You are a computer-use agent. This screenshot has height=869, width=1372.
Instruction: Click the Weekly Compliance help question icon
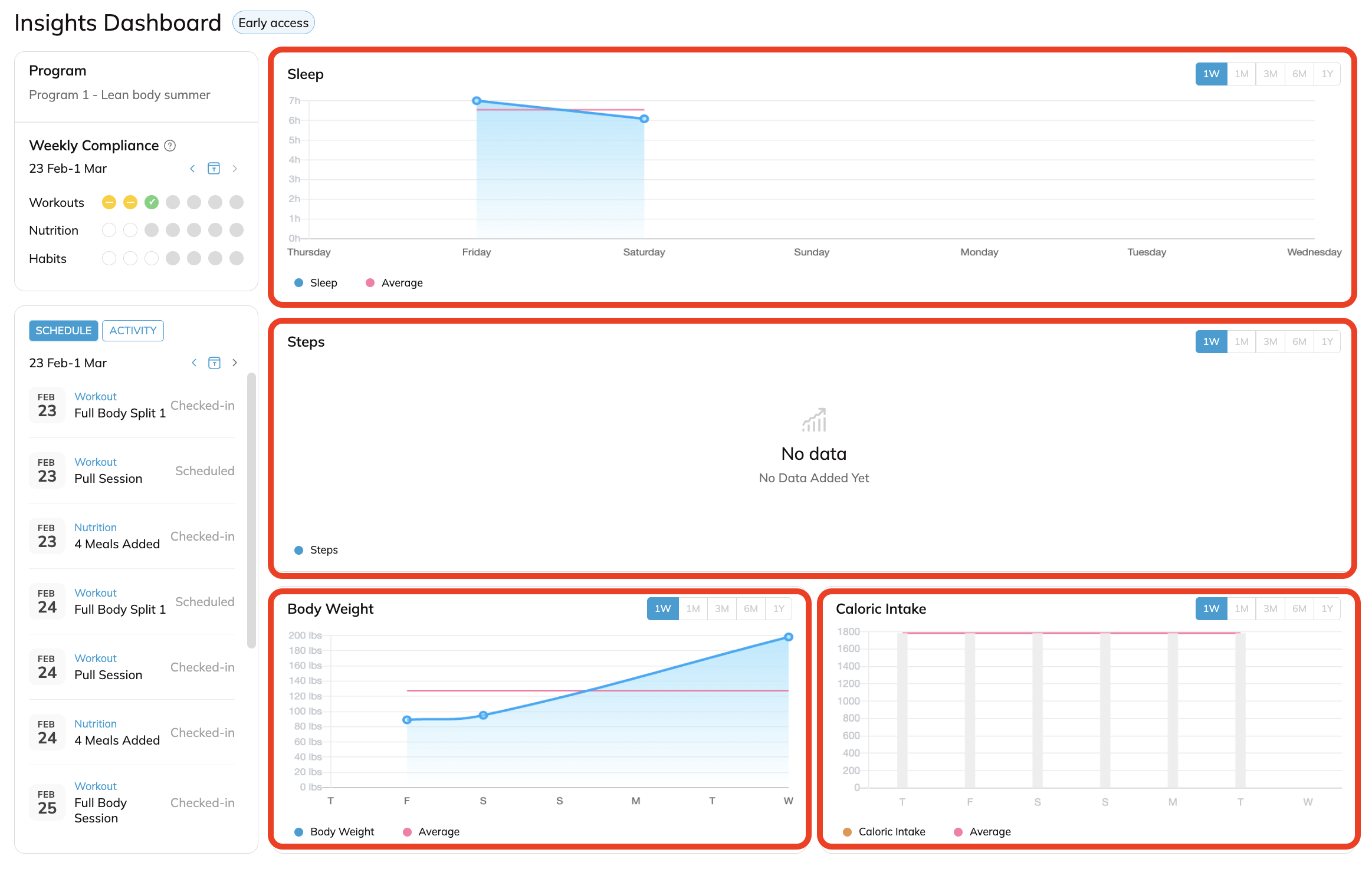(x=170, y=146)
